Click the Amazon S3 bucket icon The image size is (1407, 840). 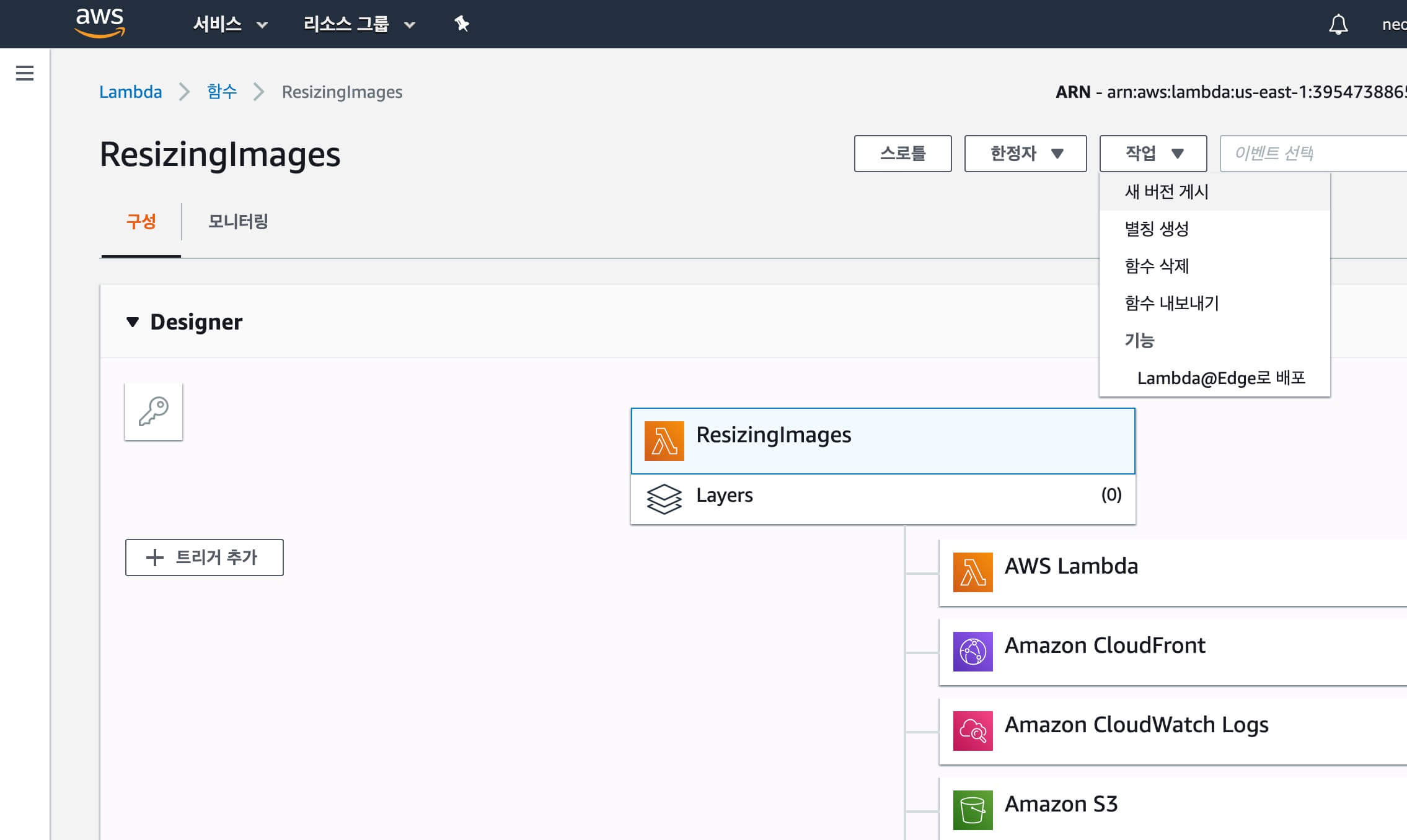point(973,810)
